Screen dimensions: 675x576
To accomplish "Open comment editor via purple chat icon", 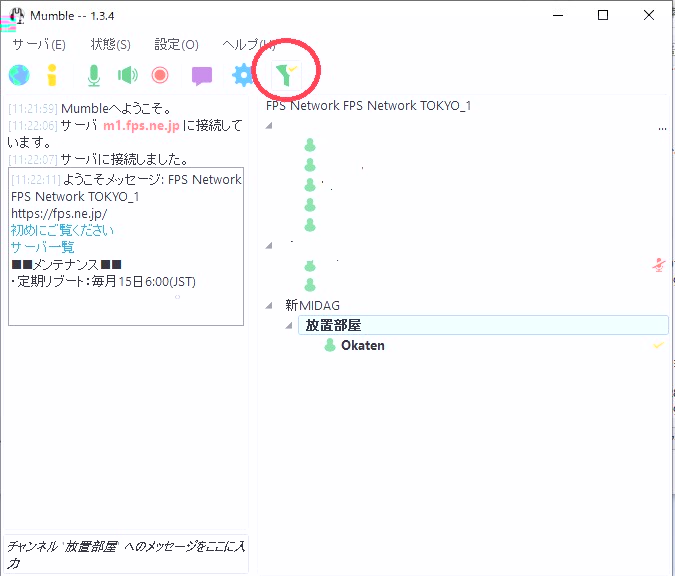I will [202, 76].
